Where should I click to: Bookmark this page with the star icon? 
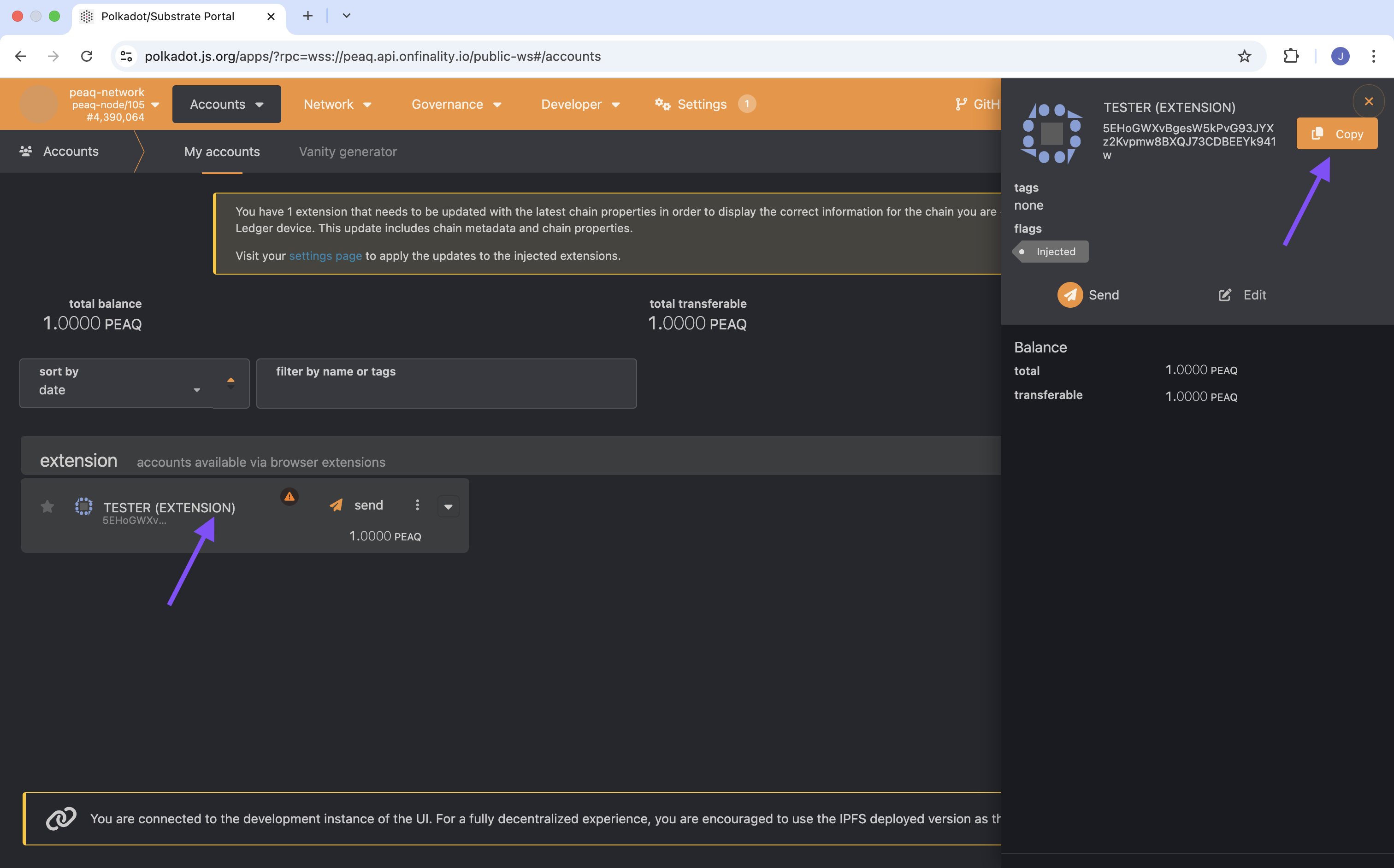[1244, 56]
